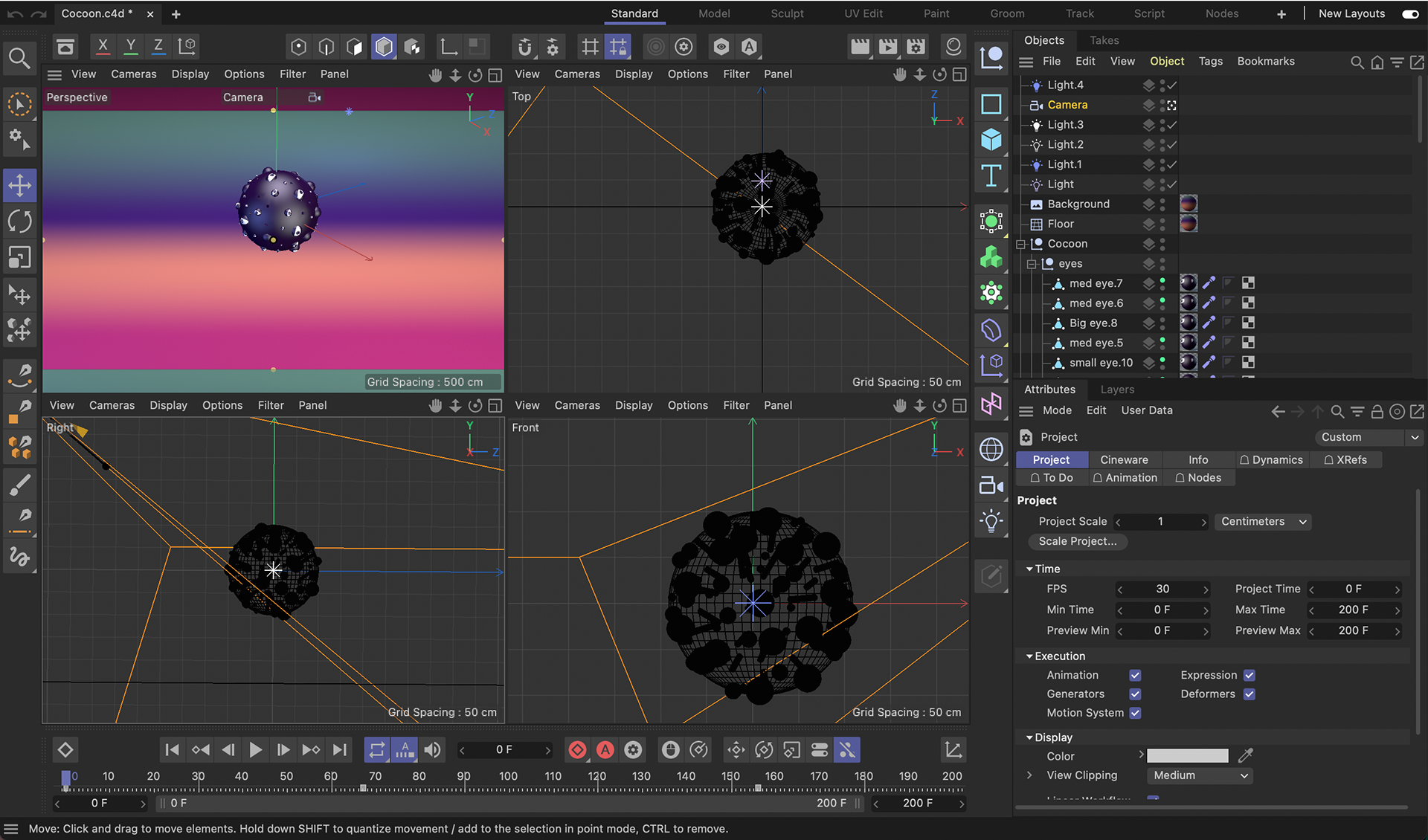Image resolution: width=1428 pixels, height=840 pixels.
Task: Maximize the Perspective viewport toggle icon
Action: click(495, 75)
